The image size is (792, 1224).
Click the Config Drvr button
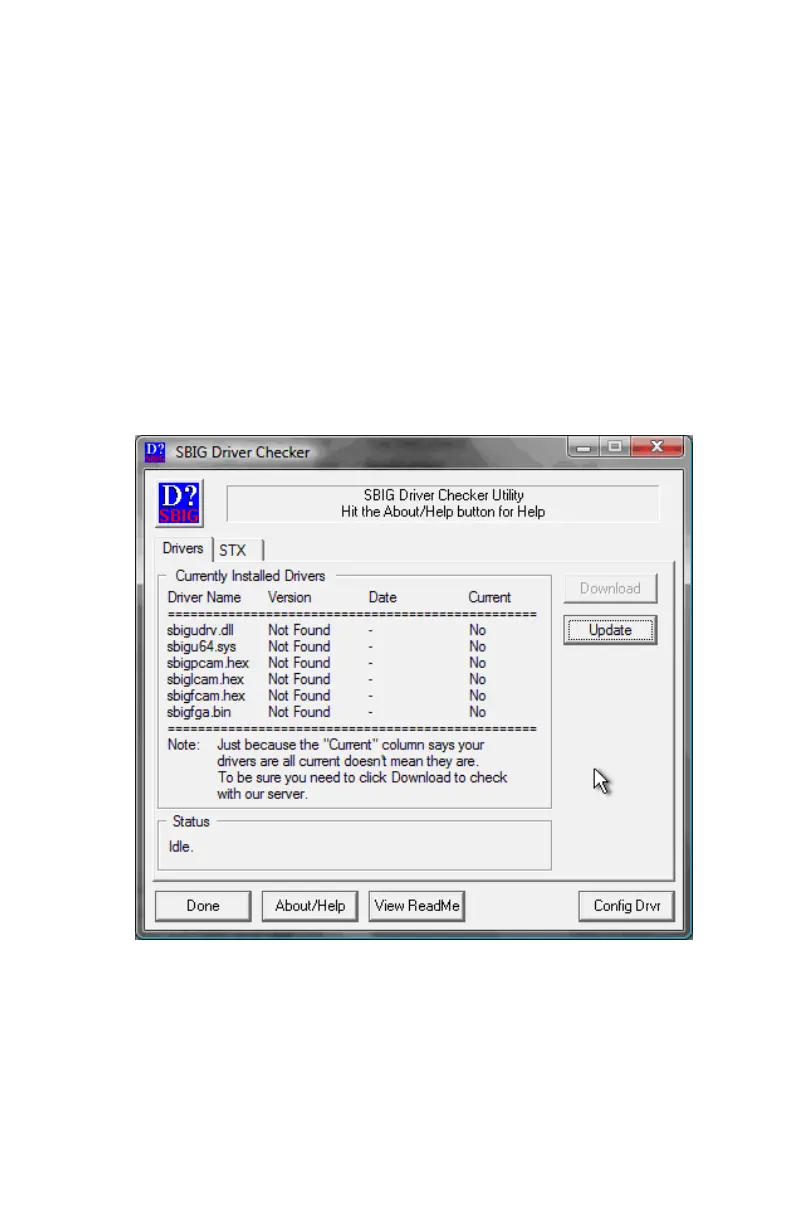pyautogui.click(x=626, y=906)
